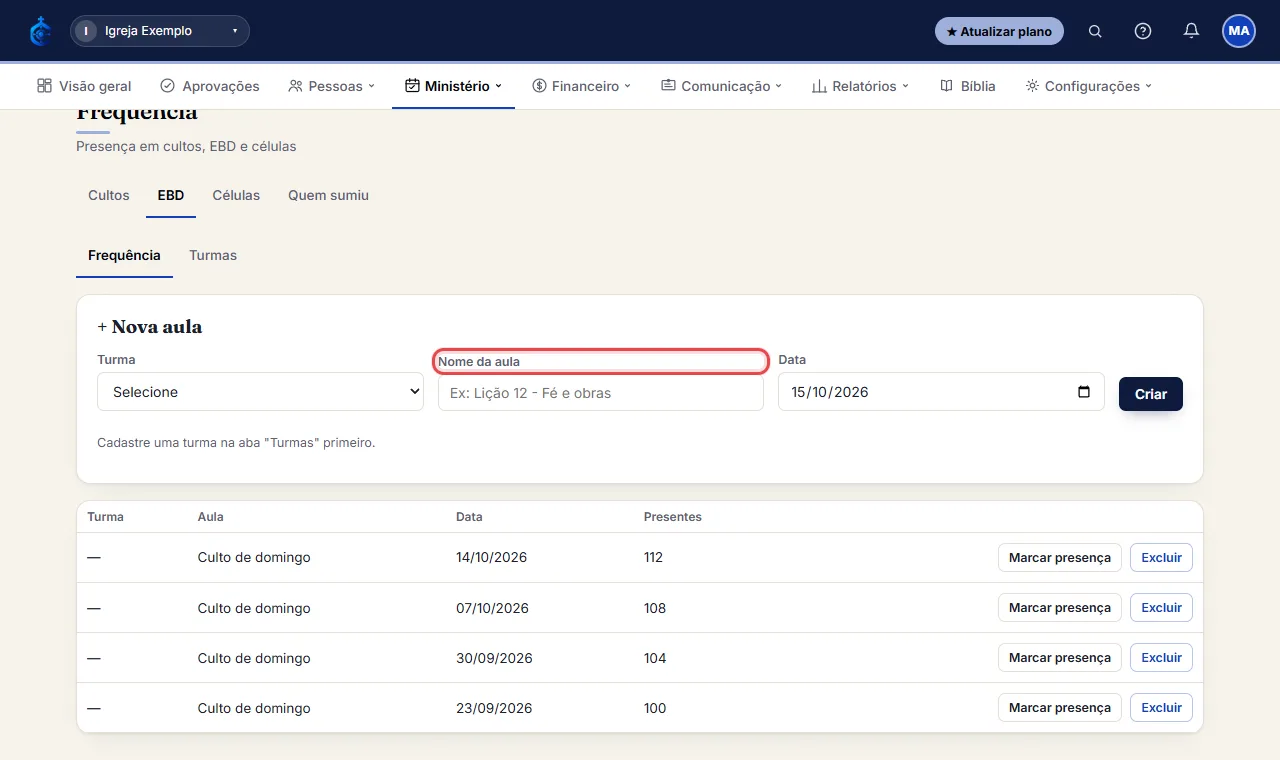Open the Turma Selecione dropdown
The height and width of the screenshot is (760, 1280).
tap(260, 392)
